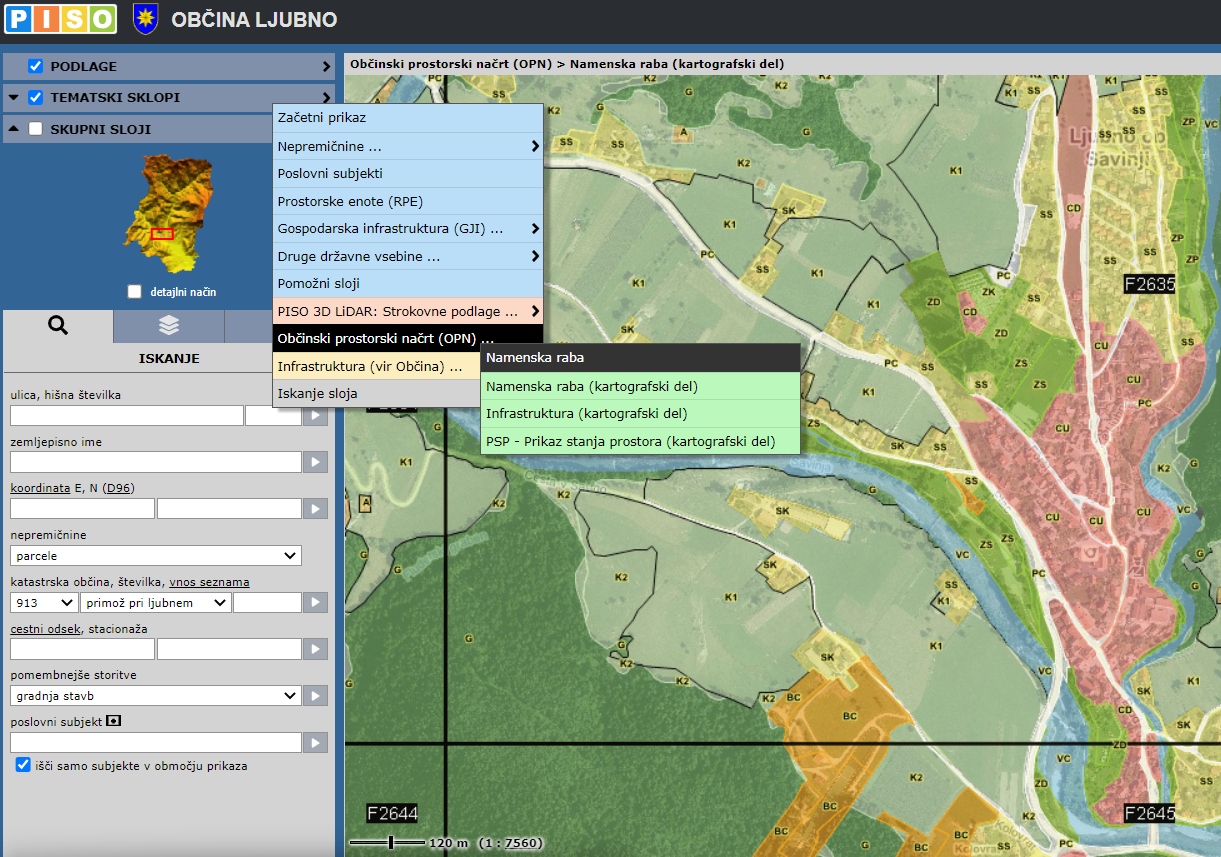Click the hišna številka input field
This screenshot has width=1221, height=857.
273,415
